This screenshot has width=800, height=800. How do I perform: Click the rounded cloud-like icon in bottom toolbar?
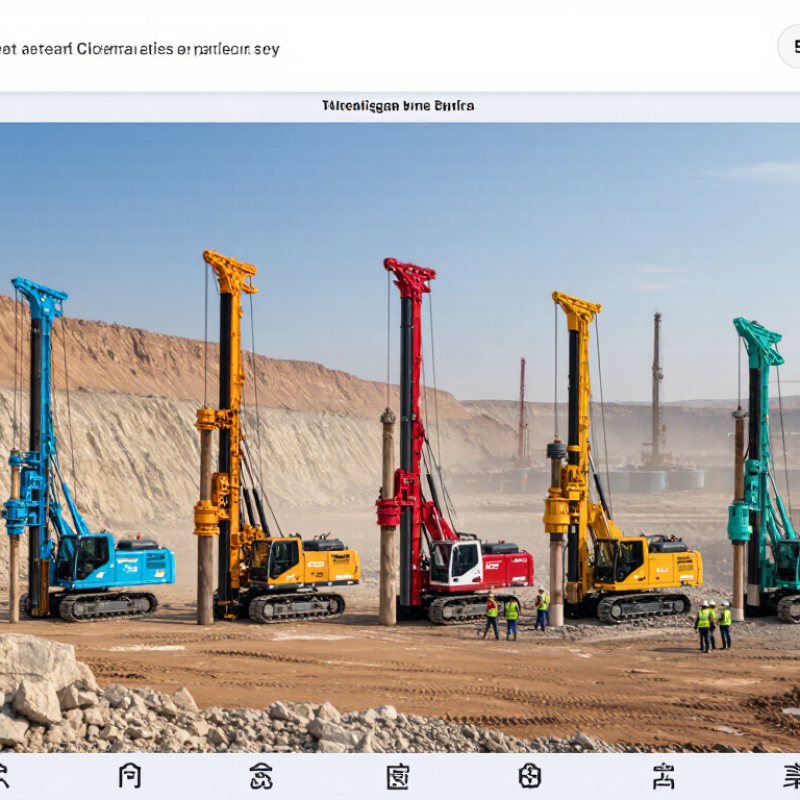[261, 776]
